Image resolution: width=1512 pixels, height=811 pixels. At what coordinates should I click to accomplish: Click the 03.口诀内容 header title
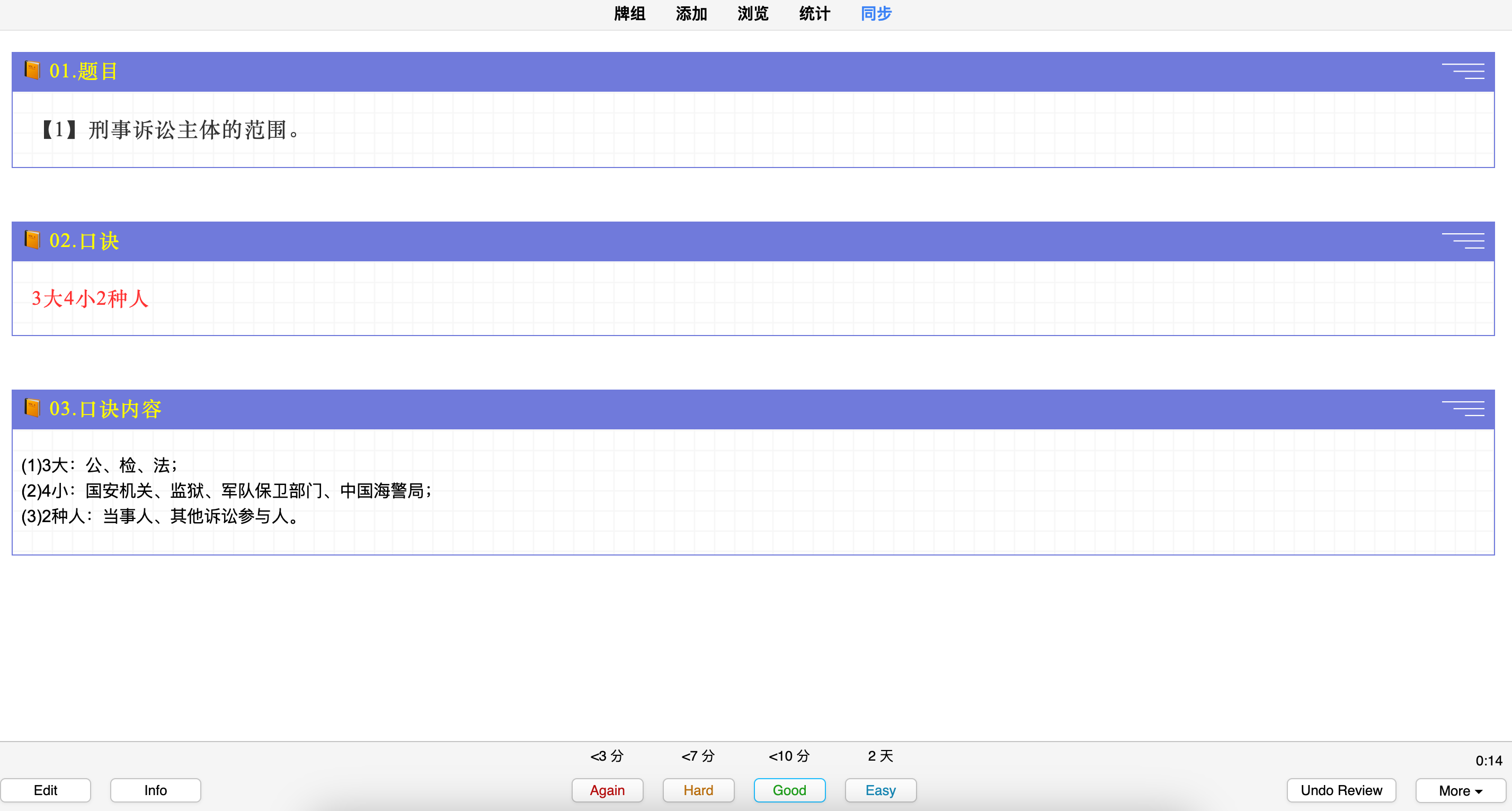coord(105,409)
